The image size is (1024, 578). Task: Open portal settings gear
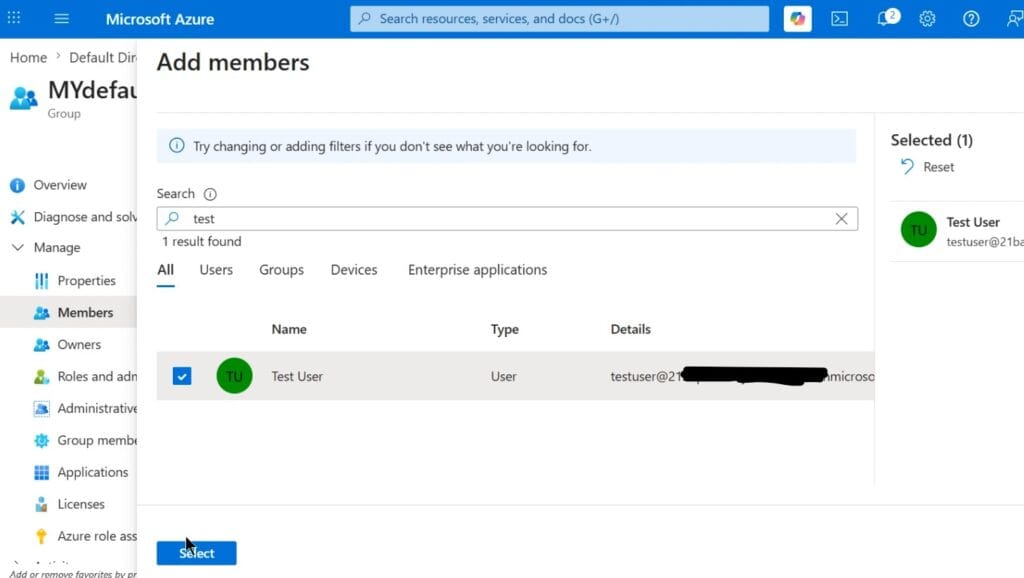[927, 18]
